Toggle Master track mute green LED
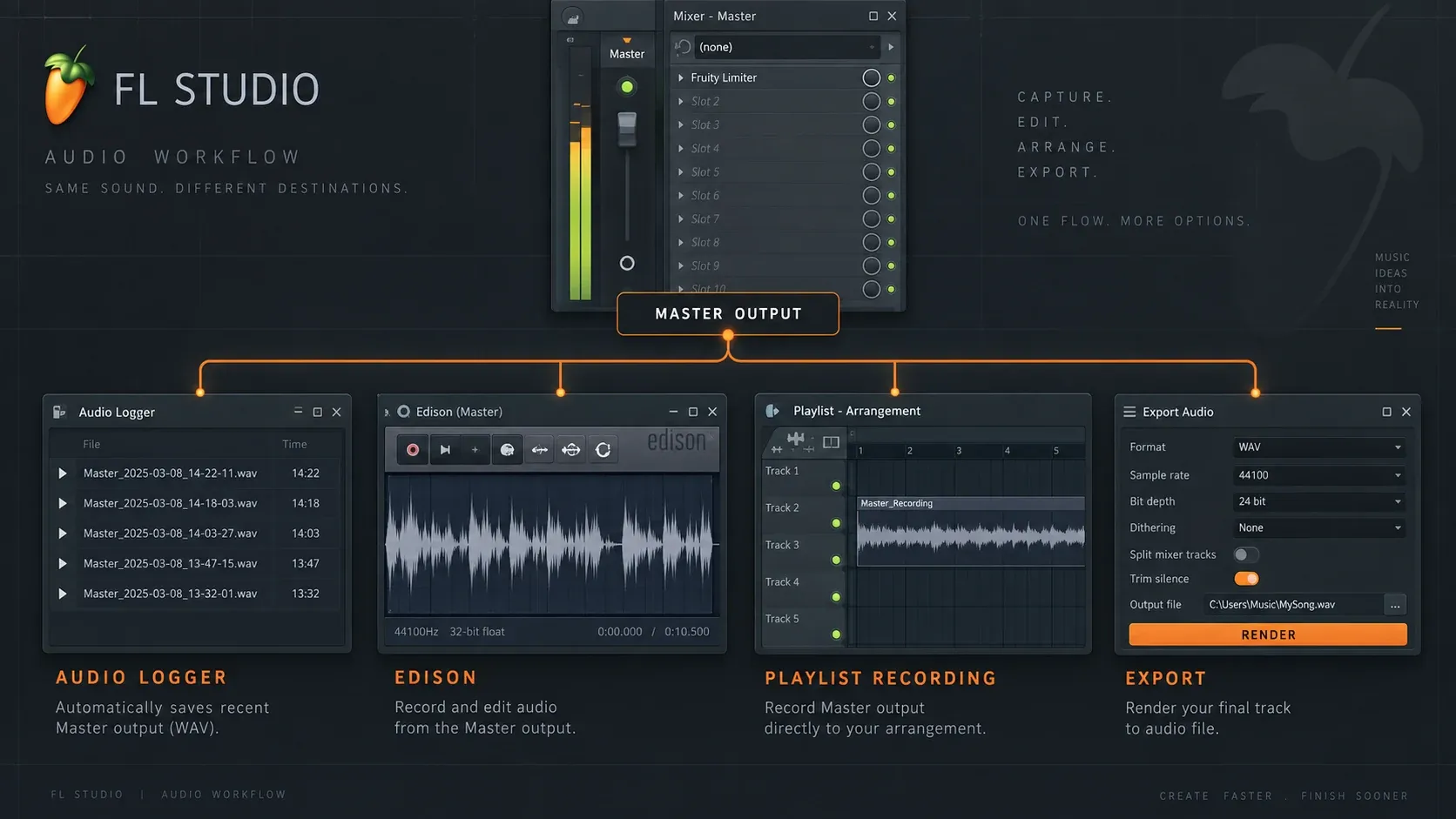The width and height of the screenshot is (1456, 819). [x=627, y=86]
